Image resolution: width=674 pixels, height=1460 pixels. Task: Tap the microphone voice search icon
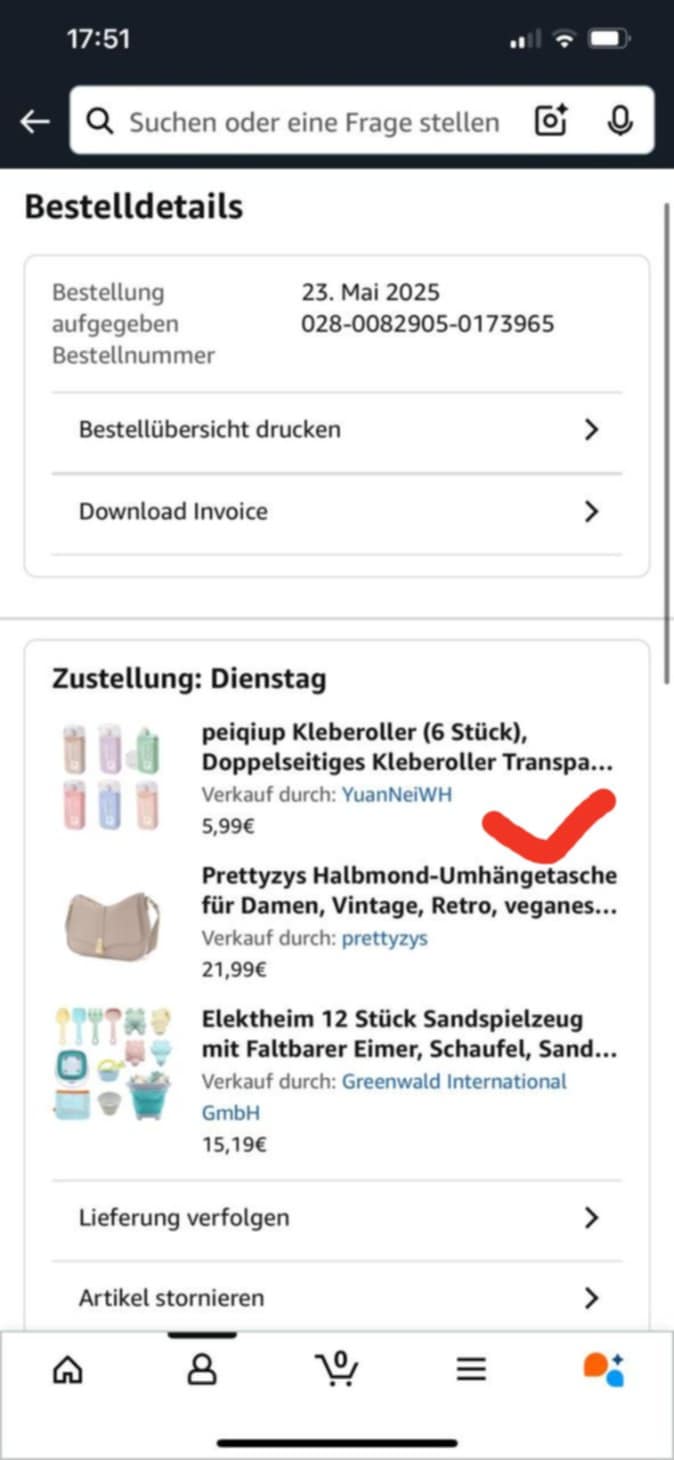click(x=620, y=121)
